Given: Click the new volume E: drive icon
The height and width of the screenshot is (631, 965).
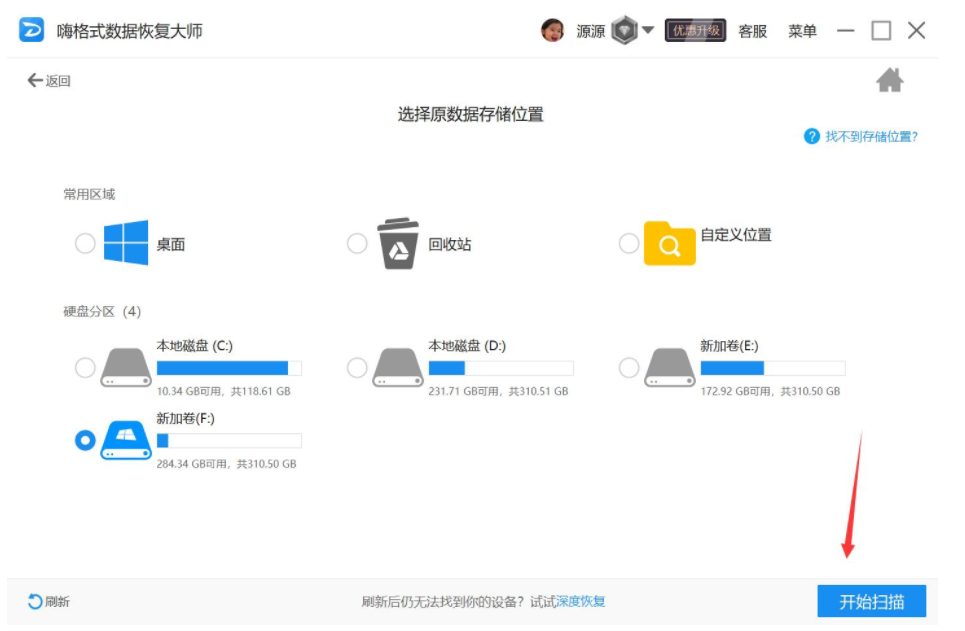Looking at the screenshot, I should point(669,367).
